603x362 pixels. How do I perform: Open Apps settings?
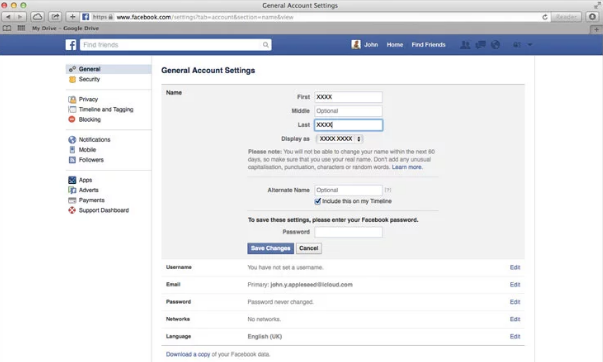pyautogui.click(x=85, y=180)
